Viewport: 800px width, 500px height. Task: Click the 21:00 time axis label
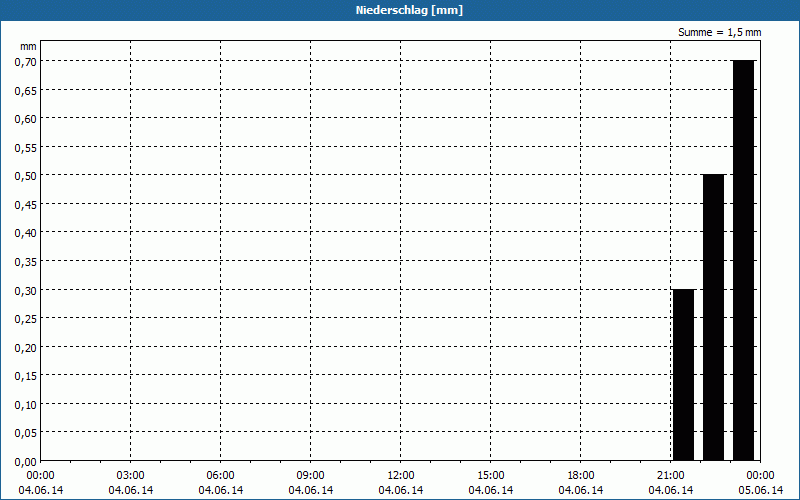click(x=671, y=475)
